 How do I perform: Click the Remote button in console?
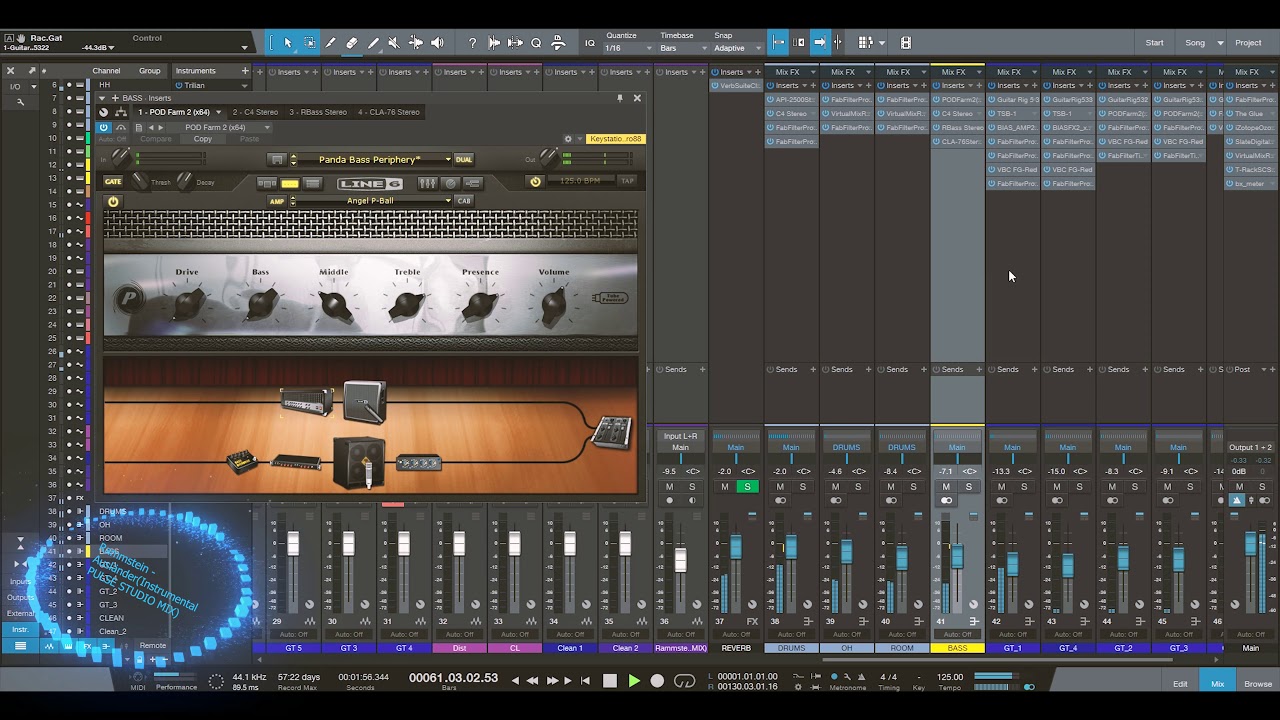click(152, 645)
